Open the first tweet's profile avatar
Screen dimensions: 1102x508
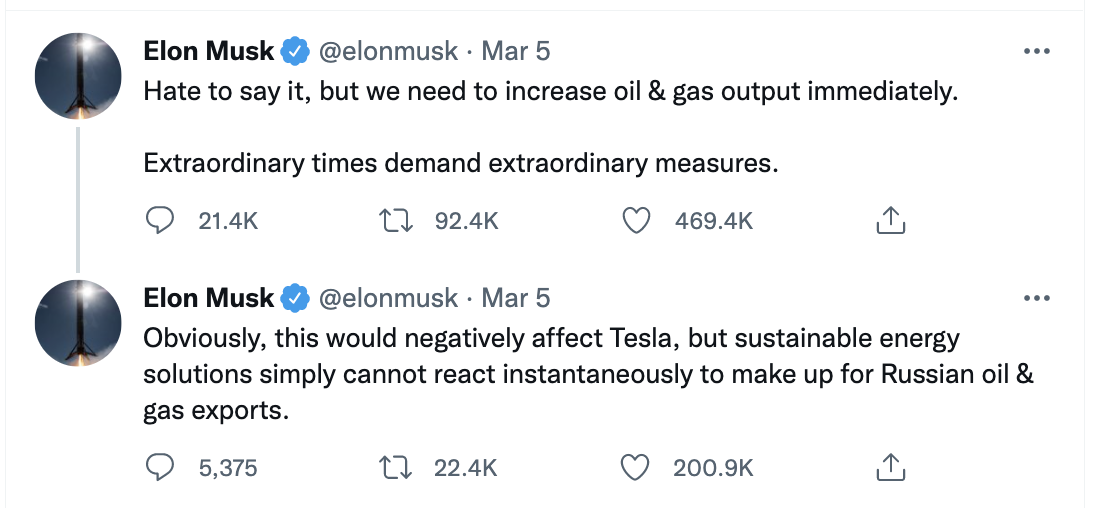tap(79, 76)
